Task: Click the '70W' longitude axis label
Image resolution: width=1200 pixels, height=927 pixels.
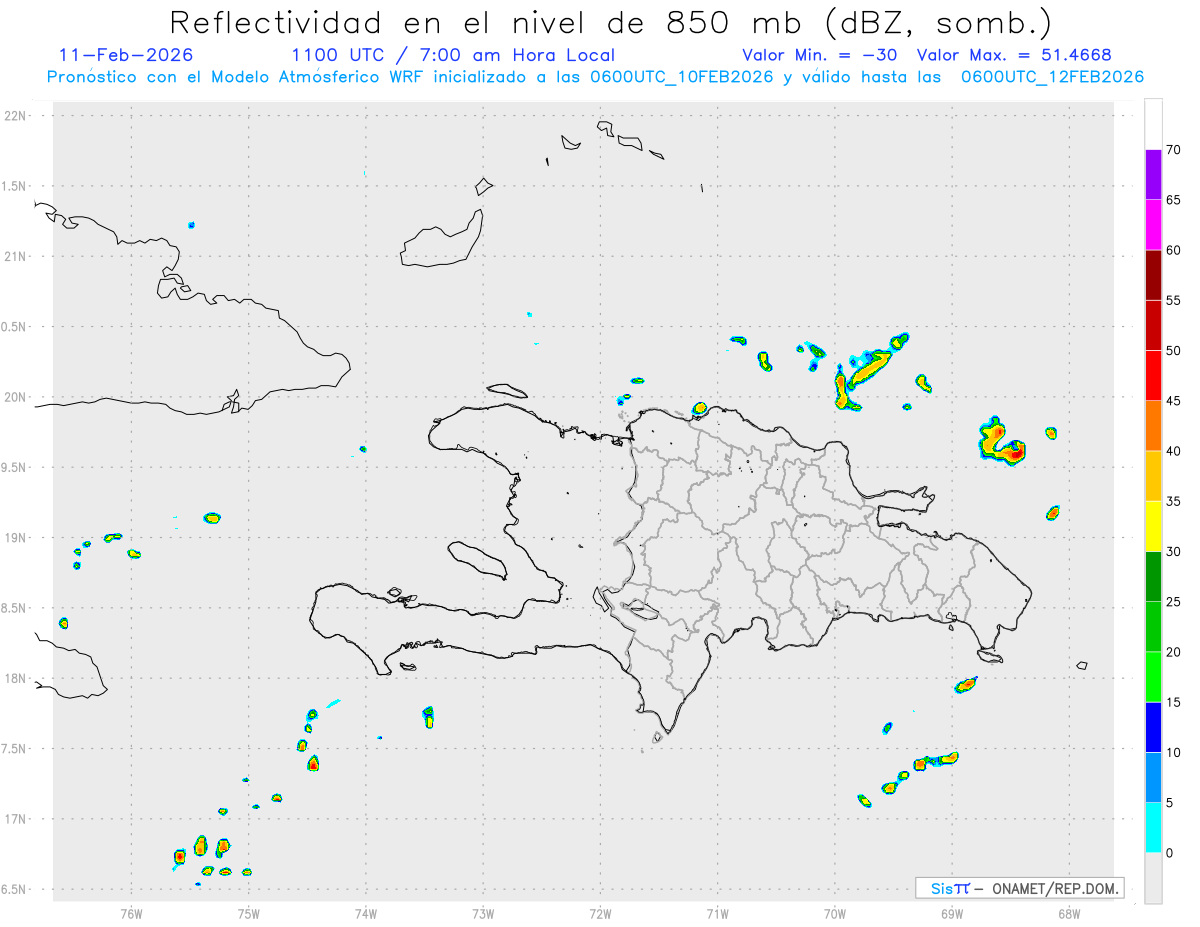Action: coord(835,913)
